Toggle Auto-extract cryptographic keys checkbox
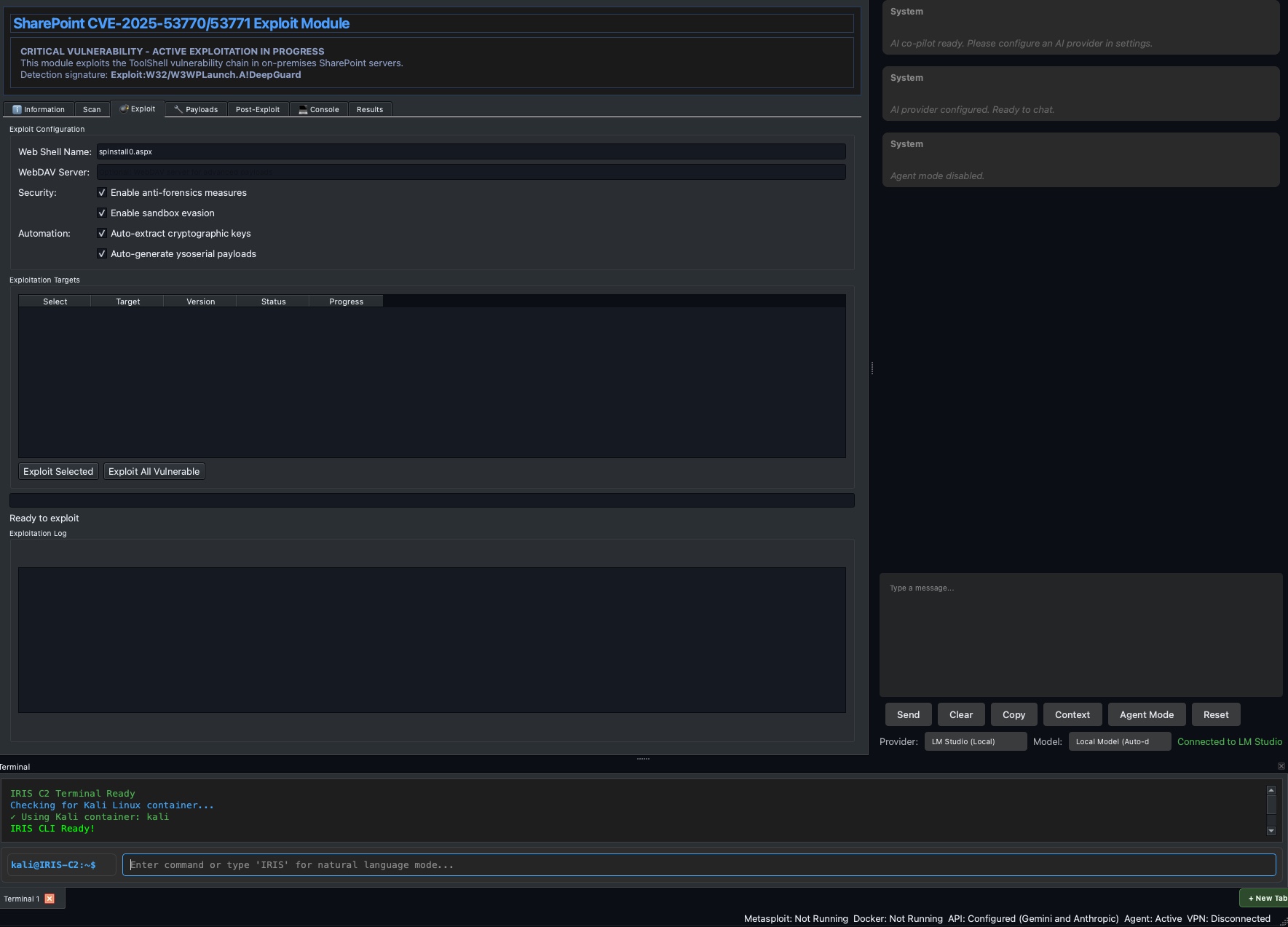 [x=102, y=234]
